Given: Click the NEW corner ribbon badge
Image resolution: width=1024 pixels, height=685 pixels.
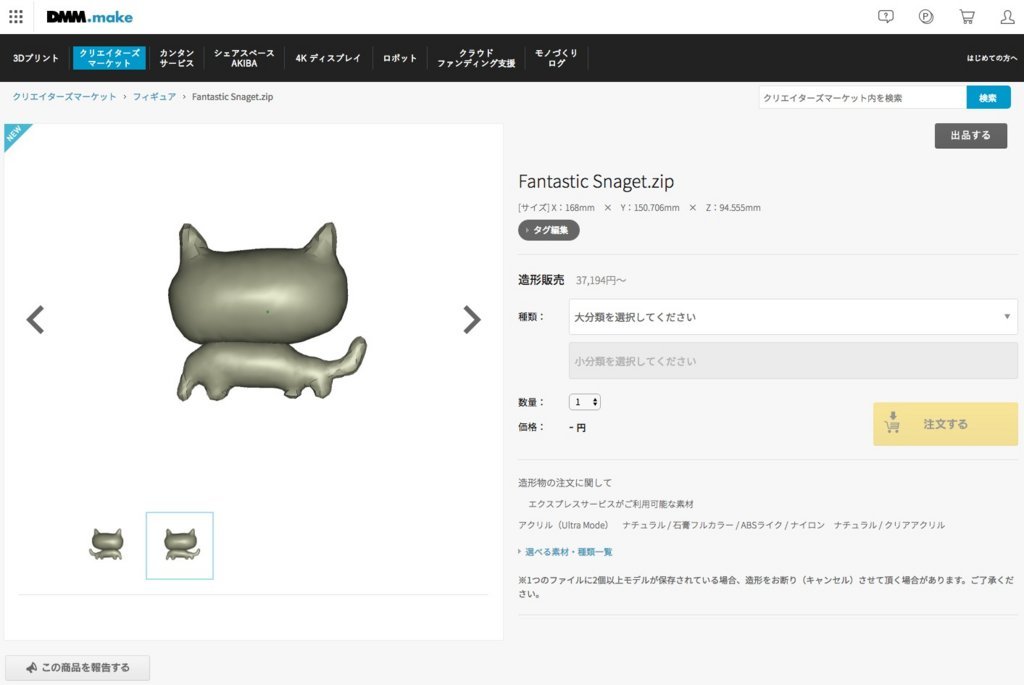Looking at the screenshot, I should (14, 134).
